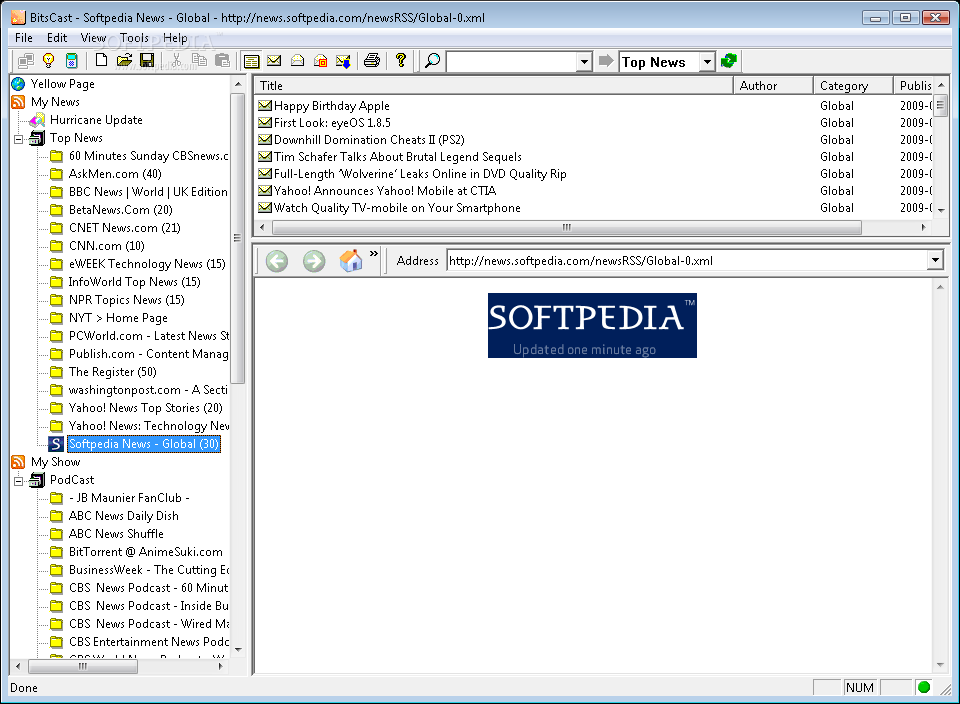Open the Tools menu

pos(134,38)
